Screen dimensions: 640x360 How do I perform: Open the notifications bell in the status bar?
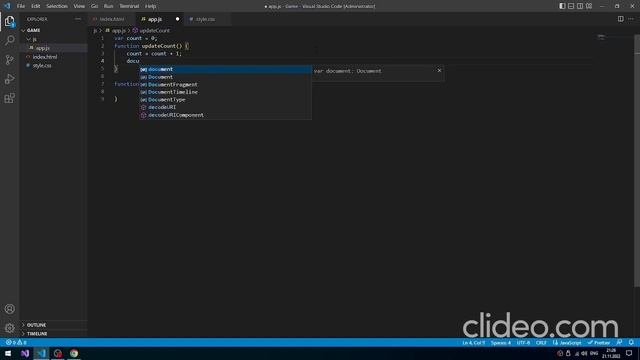point(631,342)
